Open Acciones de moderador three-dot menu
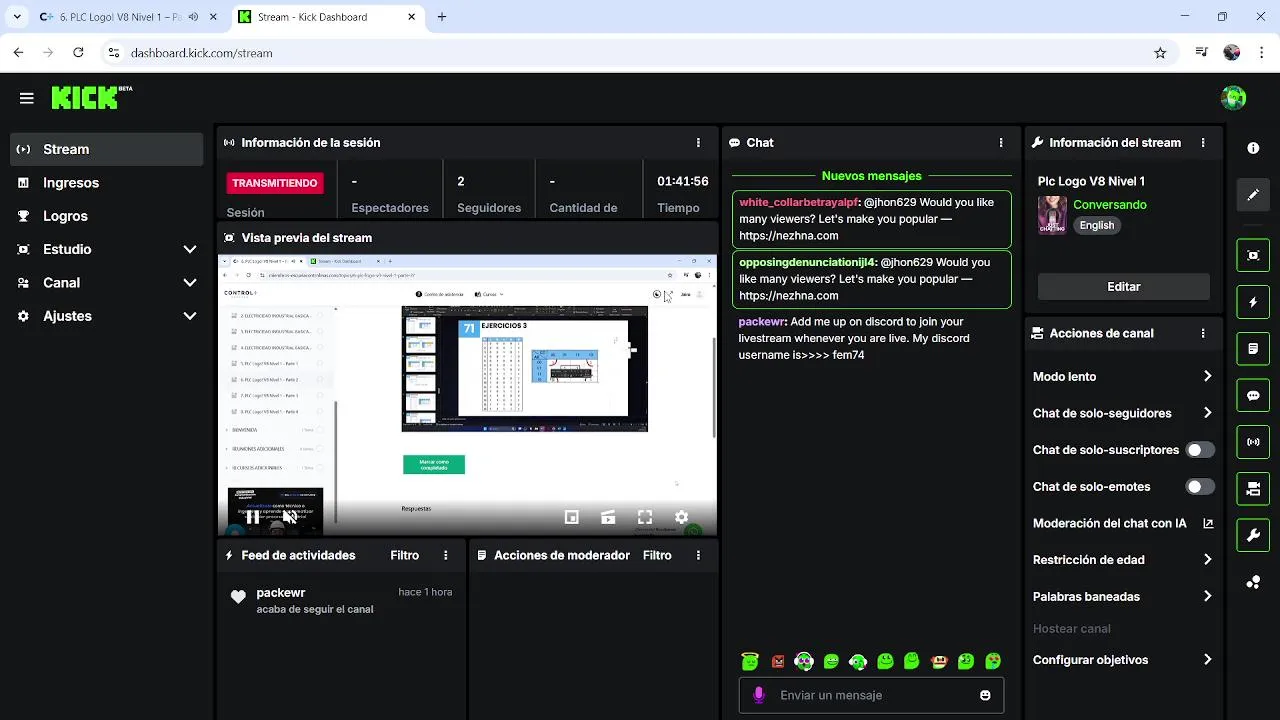 point(698,555)
